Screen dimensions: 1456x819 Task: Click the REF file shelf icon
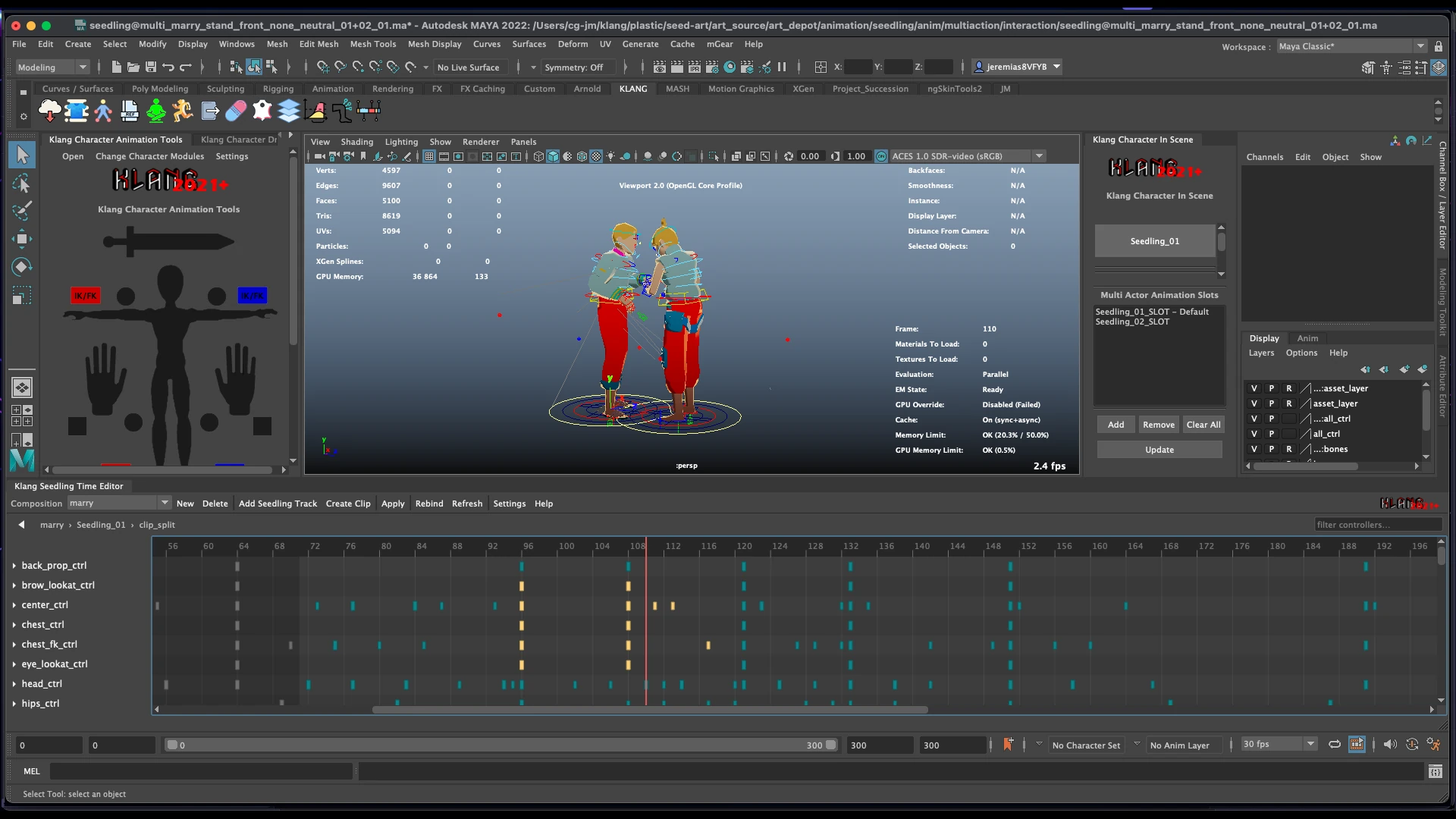click(x=130, y=111)
